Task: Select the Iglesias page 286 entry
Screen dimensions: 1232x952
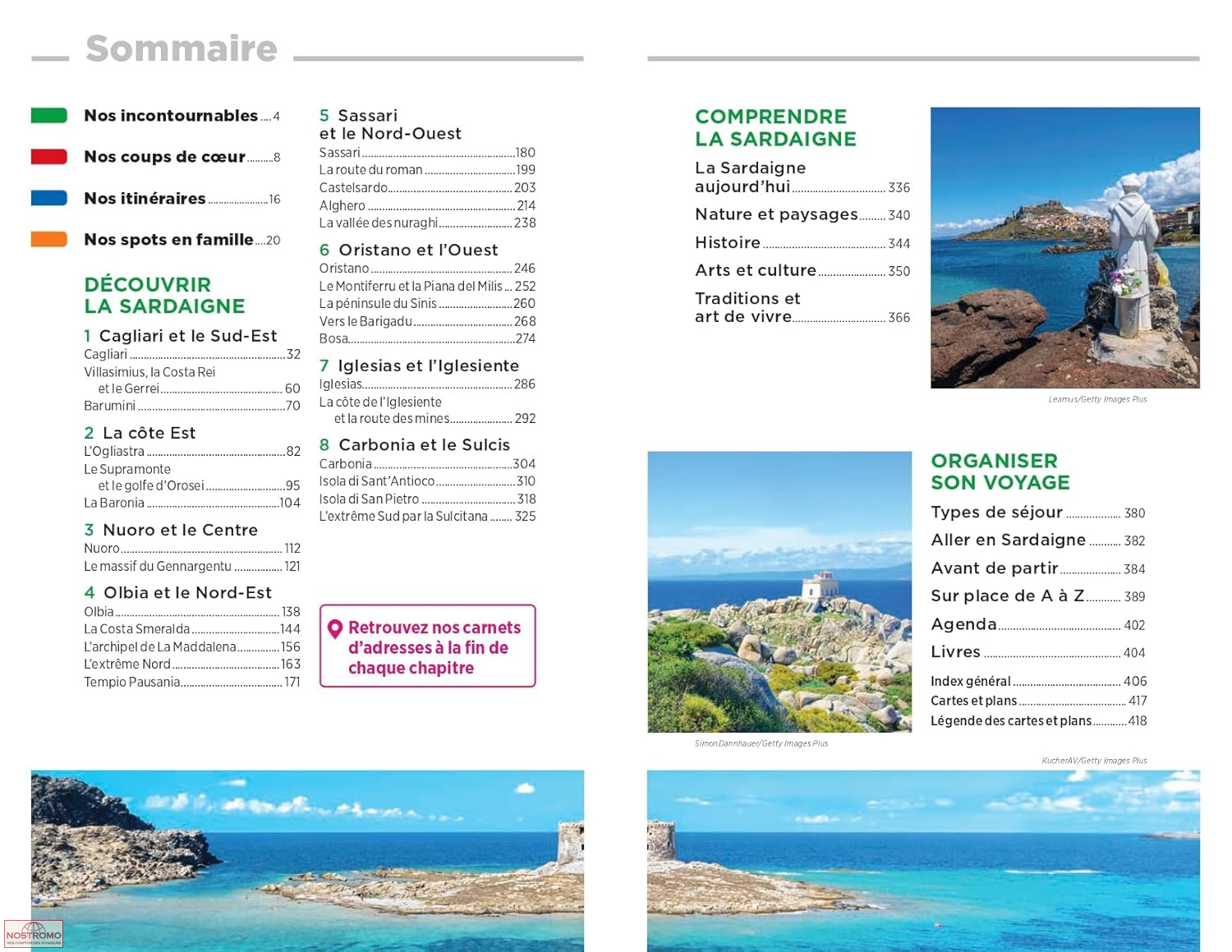Action: [x=427, y=384]
